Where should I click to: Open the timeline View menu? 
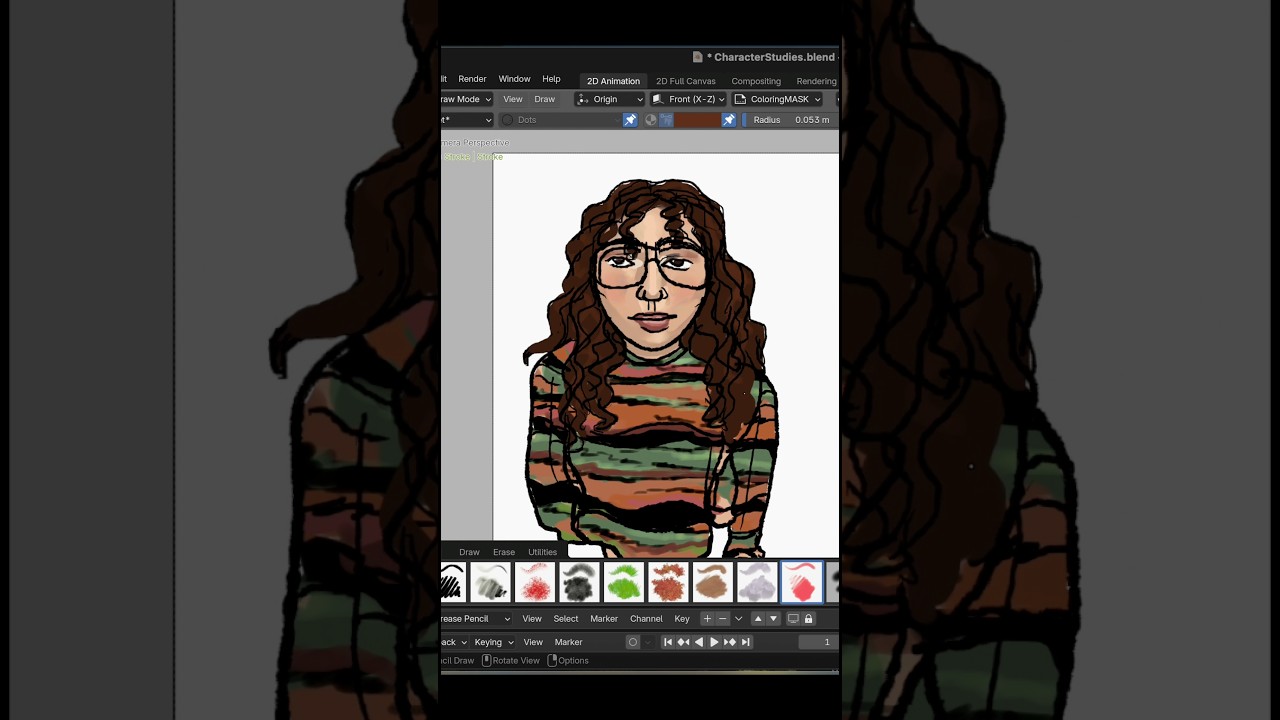coord(533,642)
